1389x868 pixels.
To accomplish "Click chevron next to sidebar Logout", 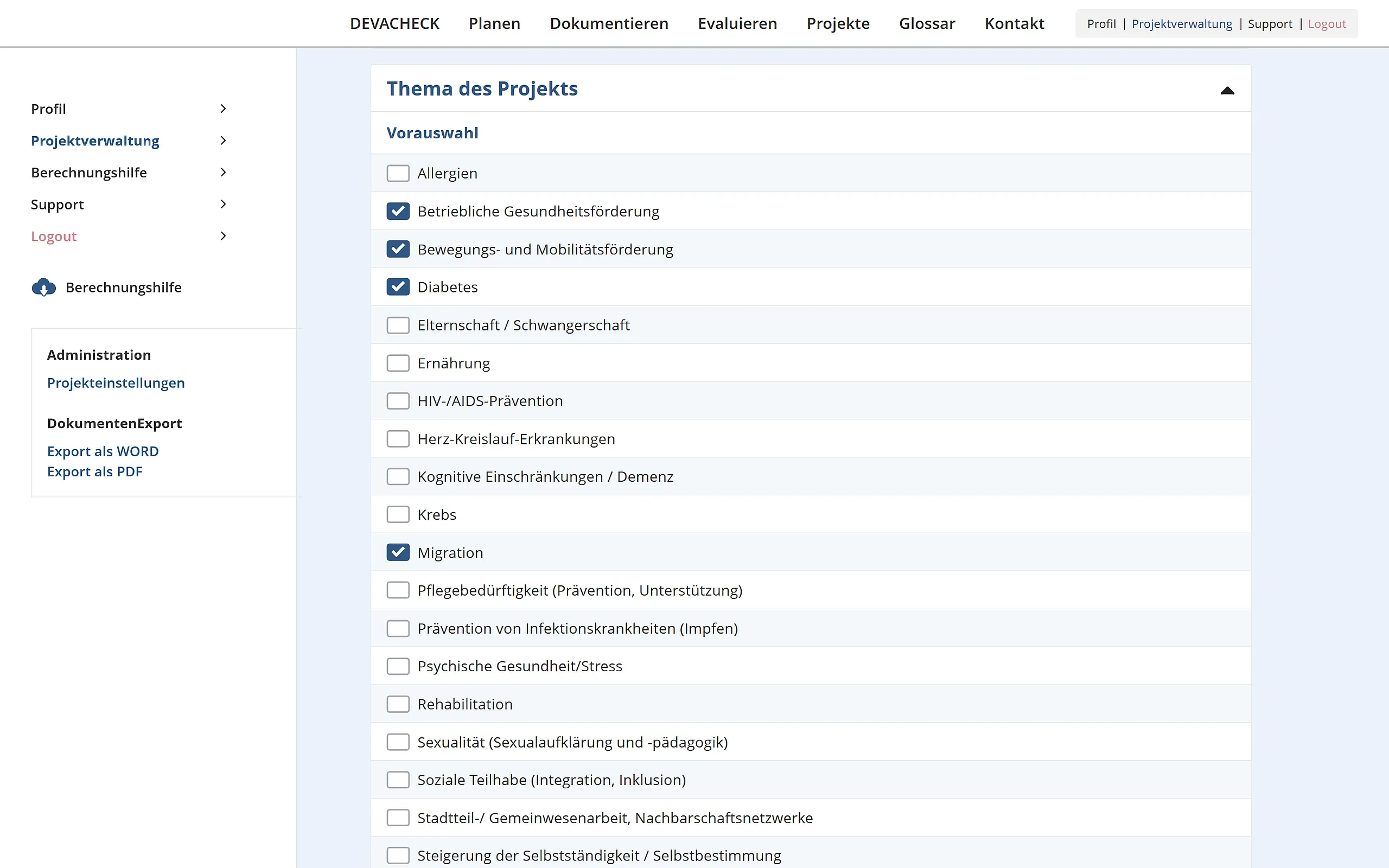I will point(224,236).
